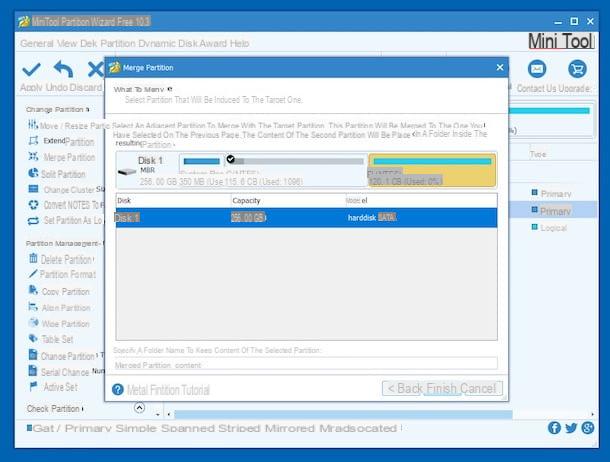Select Change Cluster Size in the sidebar
This screenshot has height=462, width=610.
(66, 189)
